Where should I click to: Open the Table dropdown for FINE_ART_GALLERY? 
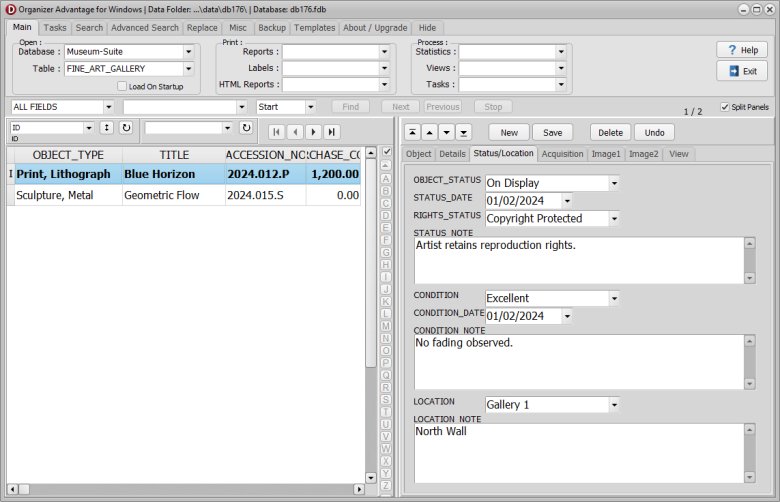tap(188, 69)
